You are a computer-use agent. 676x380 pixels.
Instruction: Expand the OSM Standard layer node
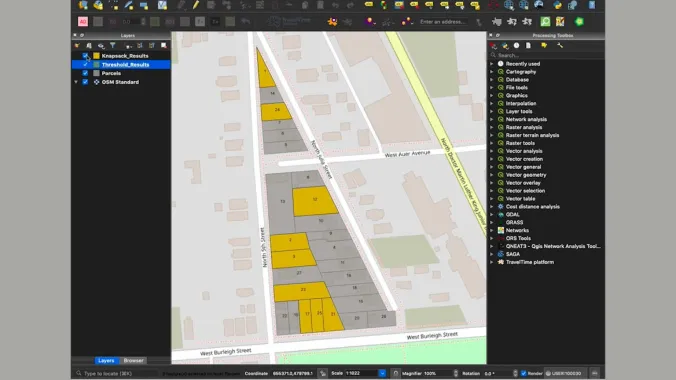(x=76, y=82)
